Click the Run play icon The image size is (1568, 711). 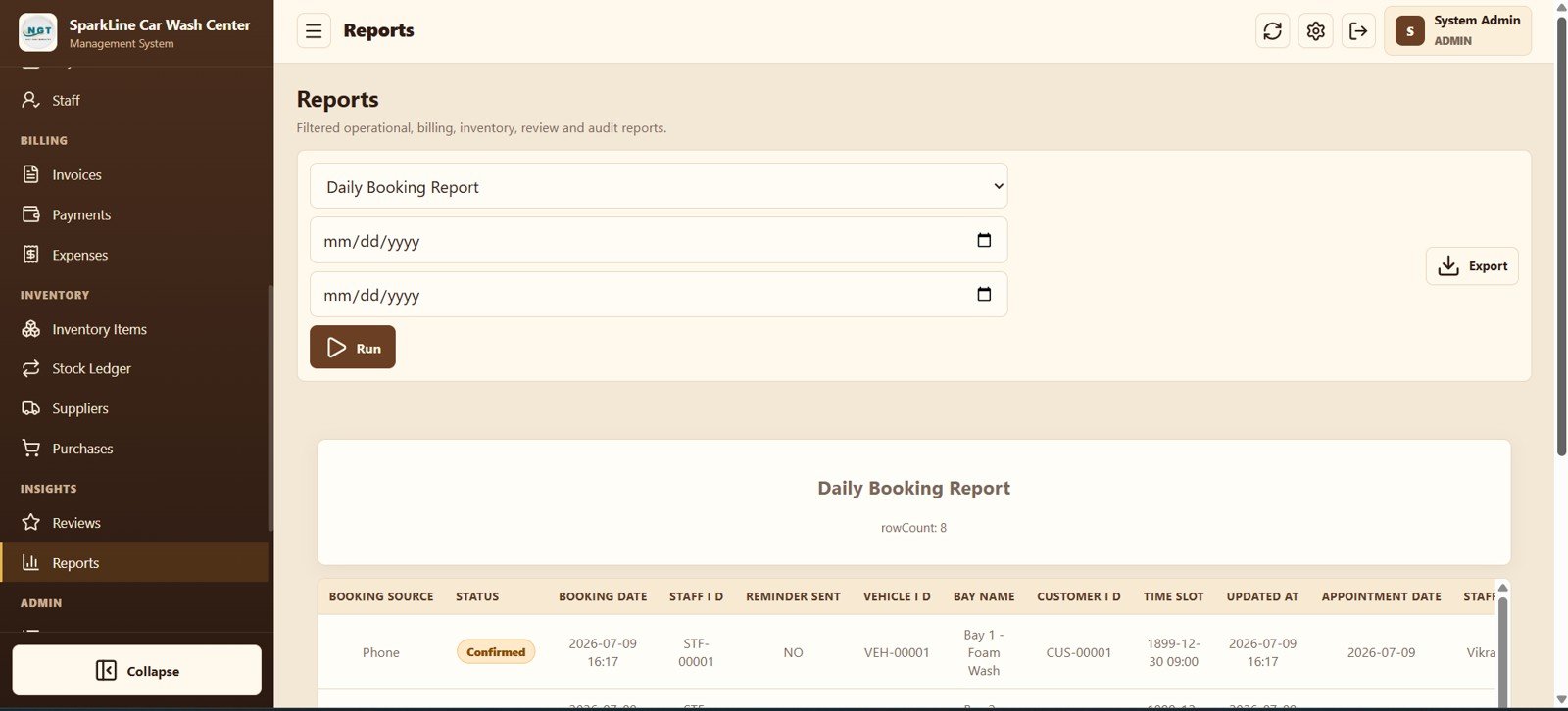[336, 348]
